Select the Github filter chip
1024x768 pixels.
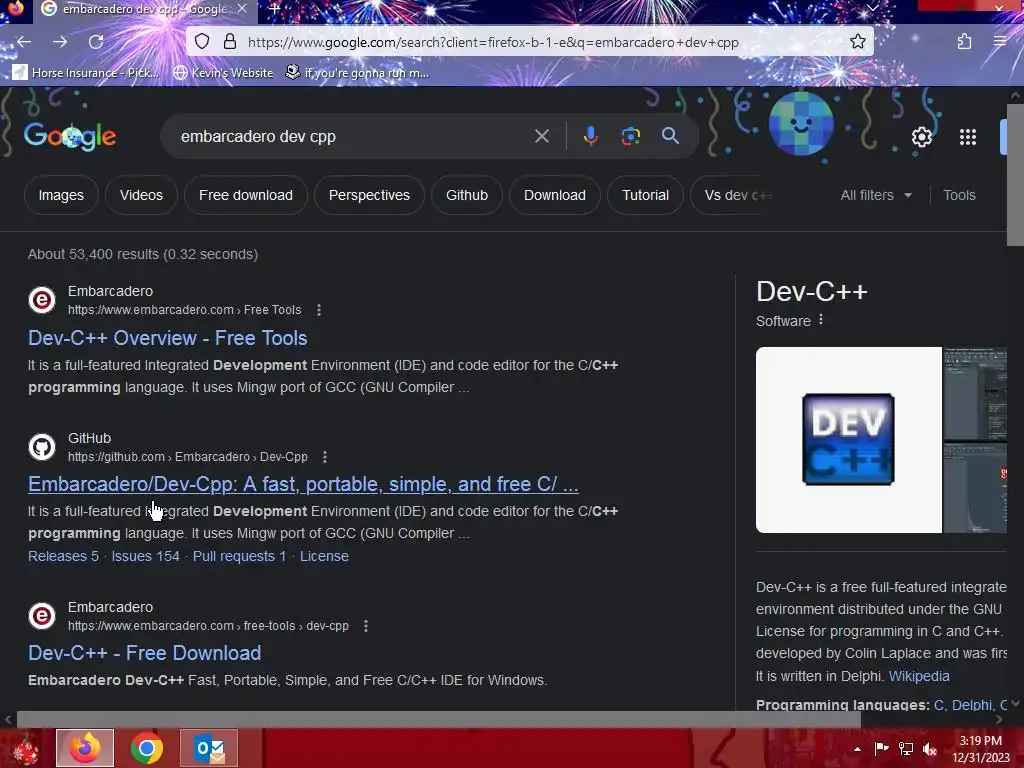pyautogui.click(x=467, y=195)
